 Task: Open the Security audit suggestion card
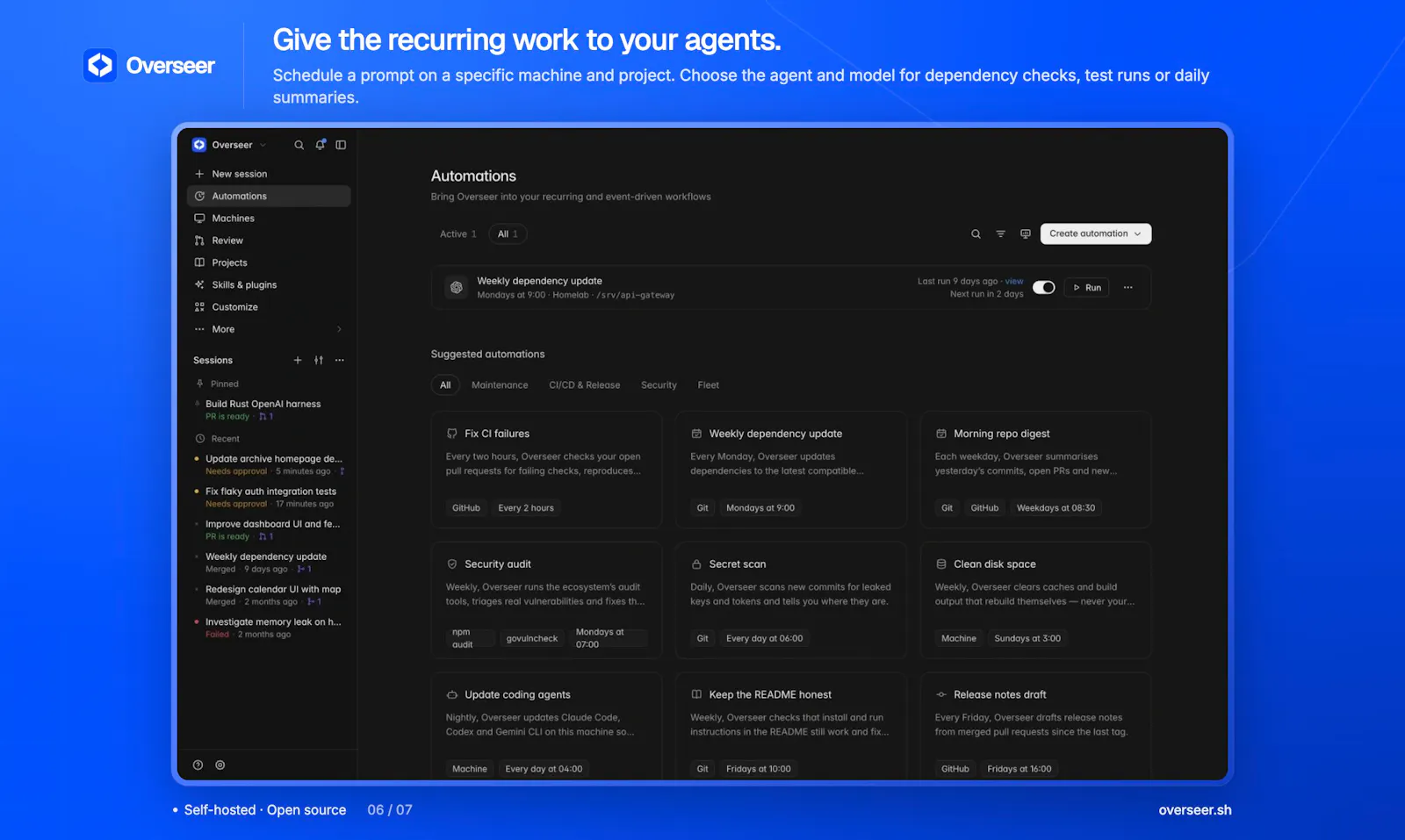pyautogui.click(x=546, y=600)
